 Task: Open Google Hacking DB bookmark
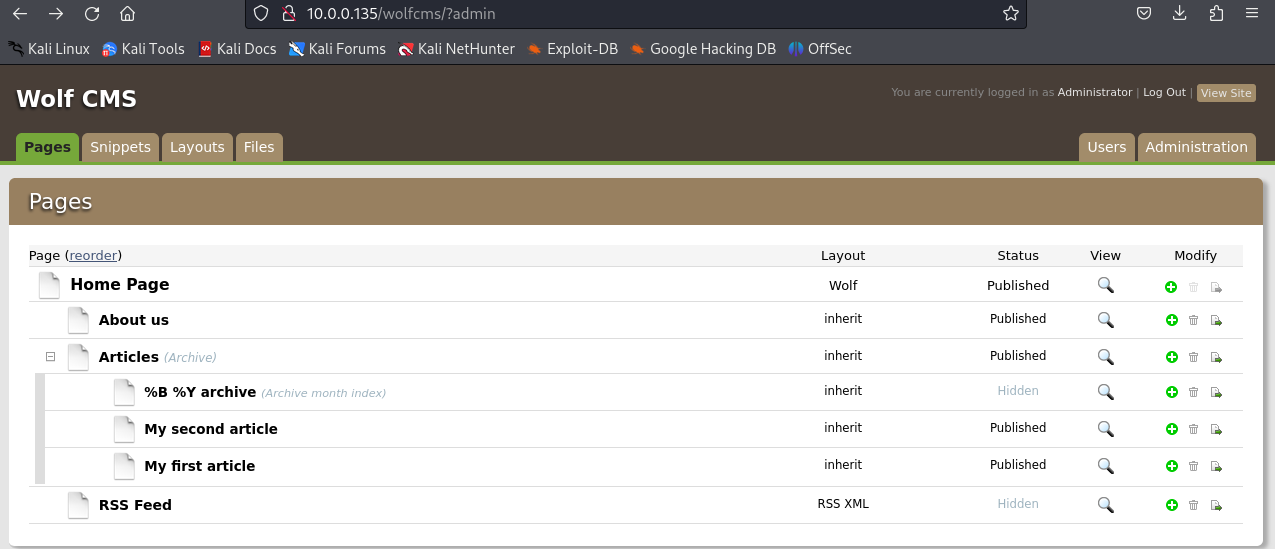pyautogui.click(x=703, y=48)
